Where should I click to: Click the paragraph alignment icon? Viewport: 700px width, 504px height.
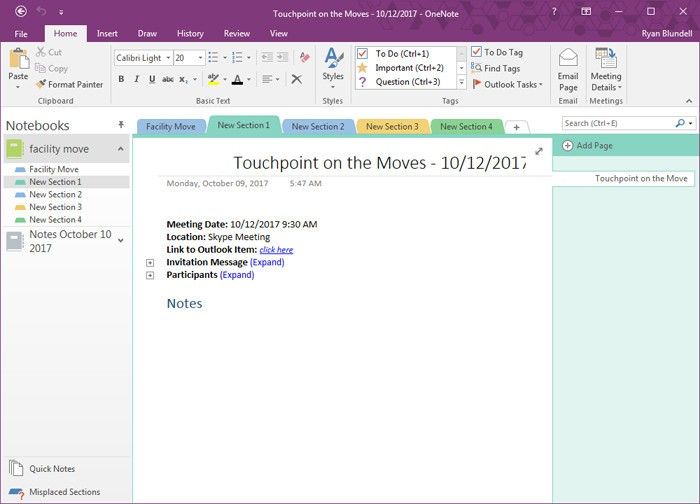(x=267, y=79)
